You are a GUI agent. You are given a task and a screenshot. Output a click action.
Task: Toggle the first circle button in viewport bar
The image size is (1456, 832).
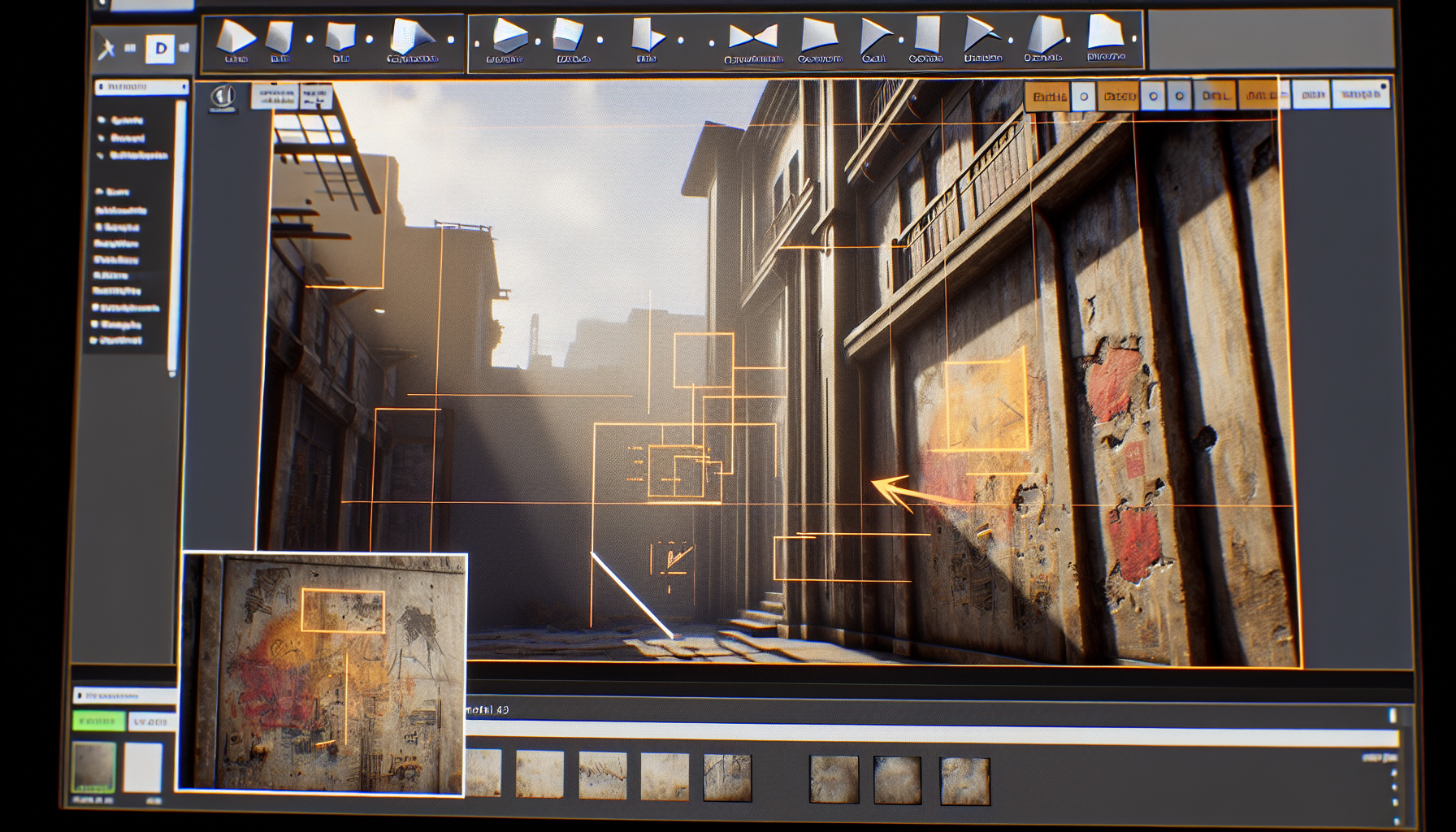pos(1083,97)
